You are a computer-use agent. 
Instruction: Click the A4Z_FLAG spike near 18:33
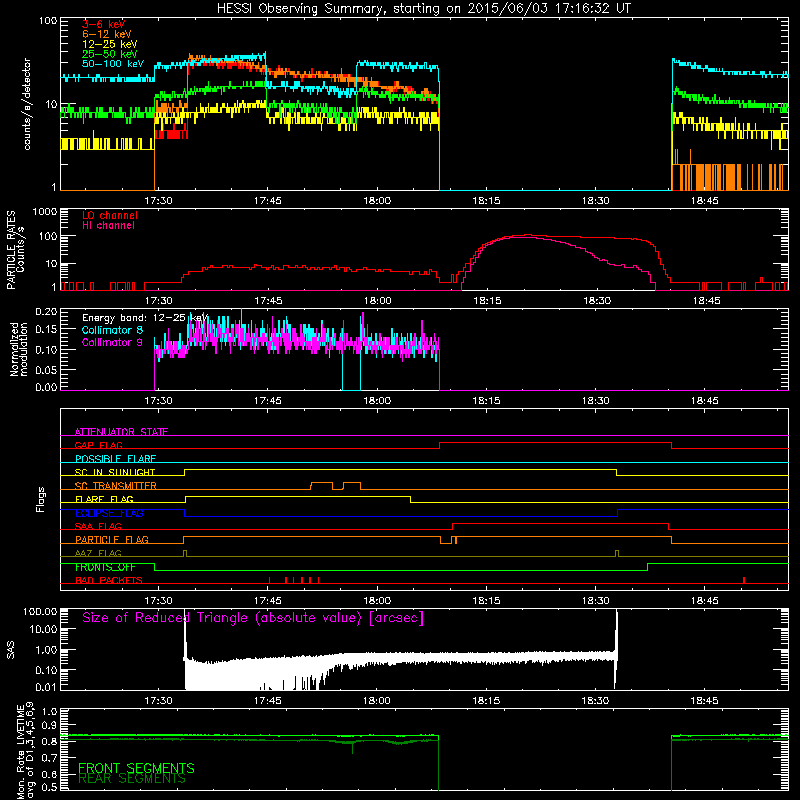[617, 554]
